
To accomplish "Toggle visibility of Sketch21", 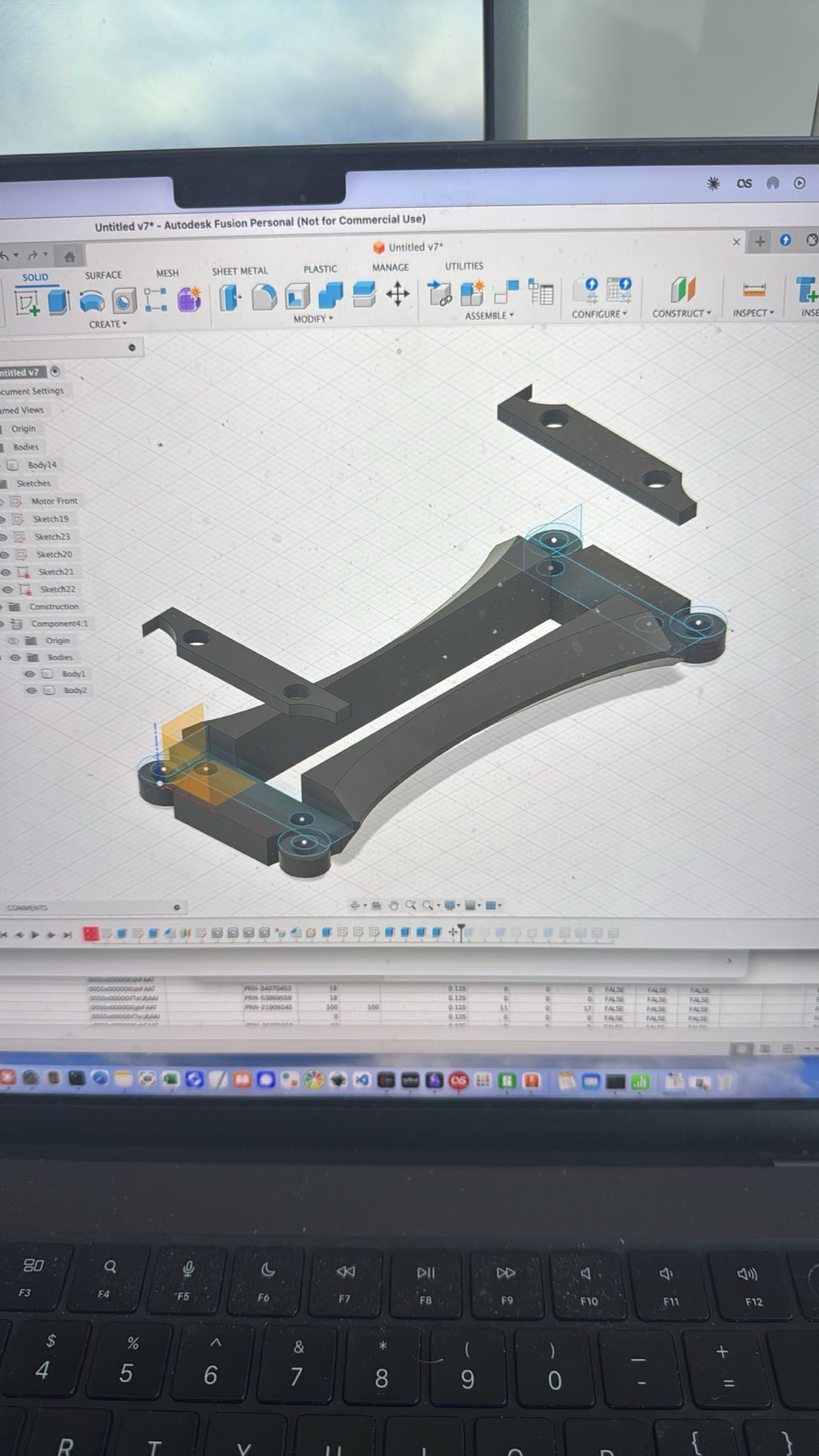I will pos(6,572).
